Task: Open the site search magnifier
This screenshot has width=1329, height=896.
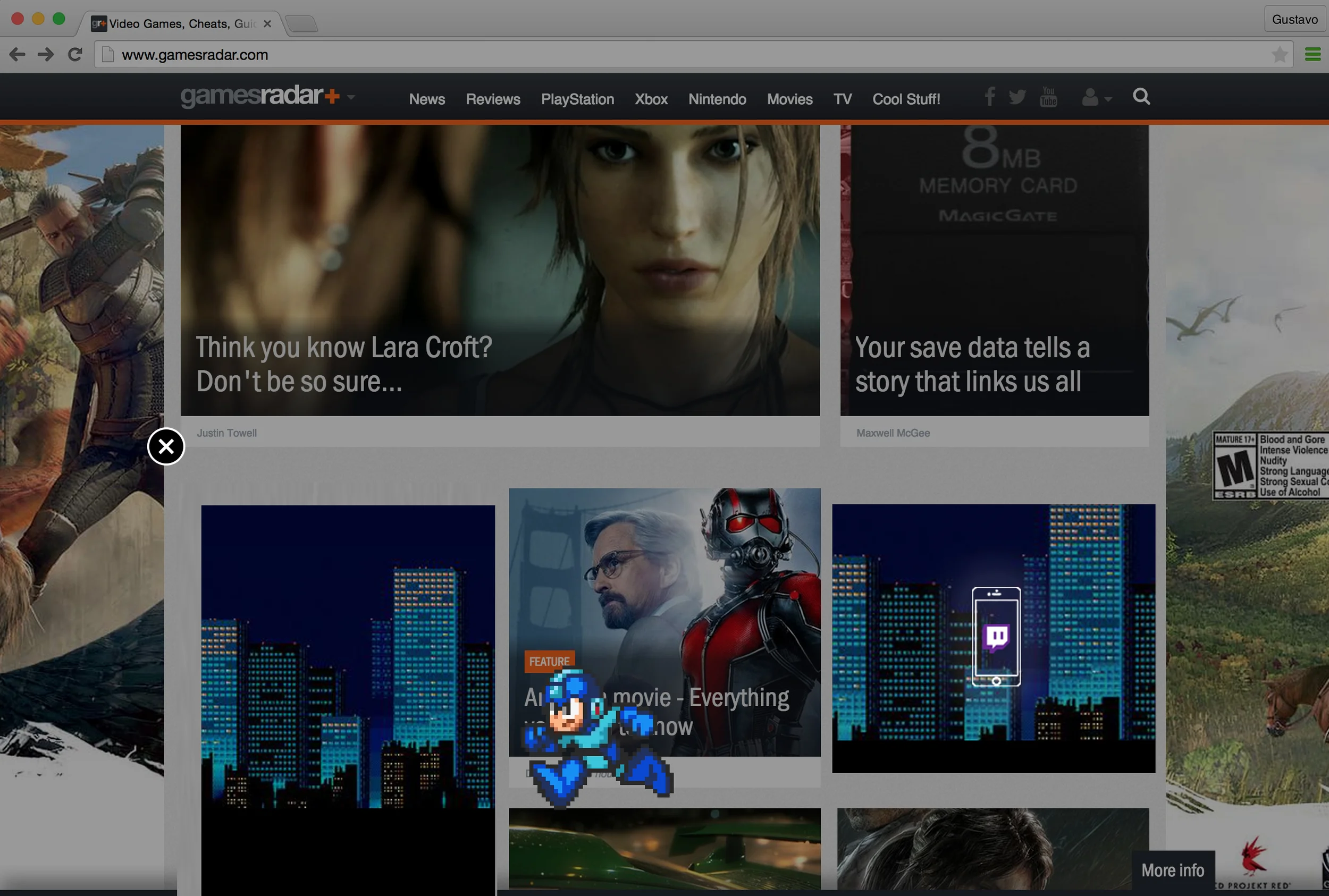Action: (x=1141, y=97)
